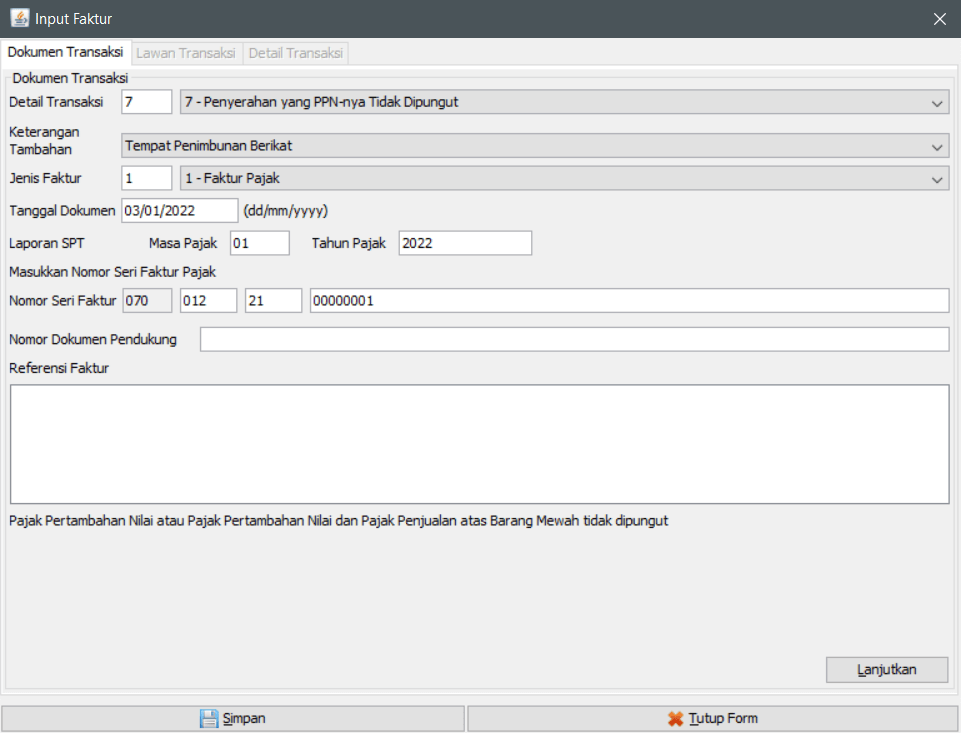
Task: Click the Detail Transaksi code field containing 7
Action: point(146,102)
